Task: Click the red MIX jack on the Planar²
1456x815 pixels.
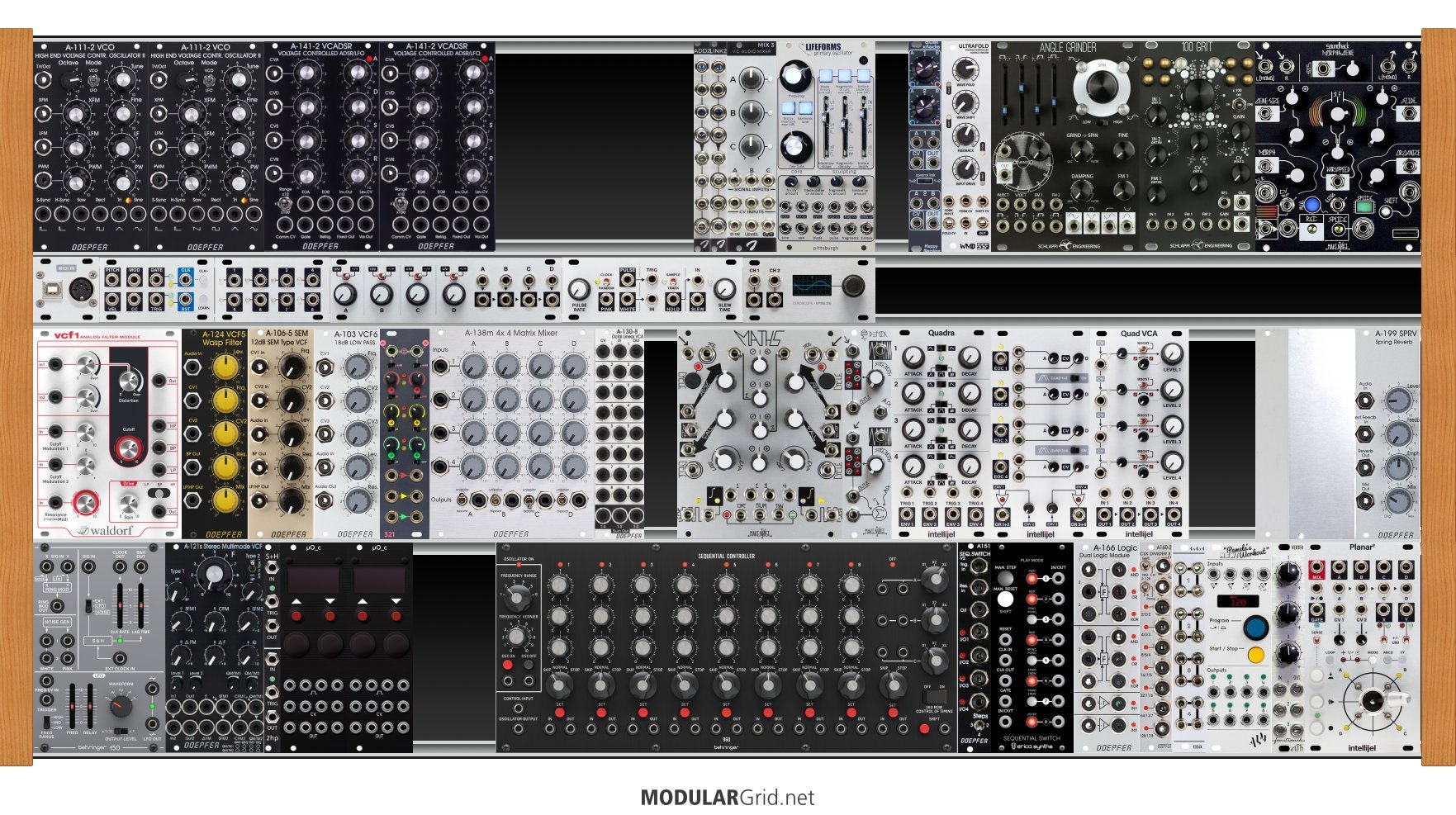Action: [1317, 566]
